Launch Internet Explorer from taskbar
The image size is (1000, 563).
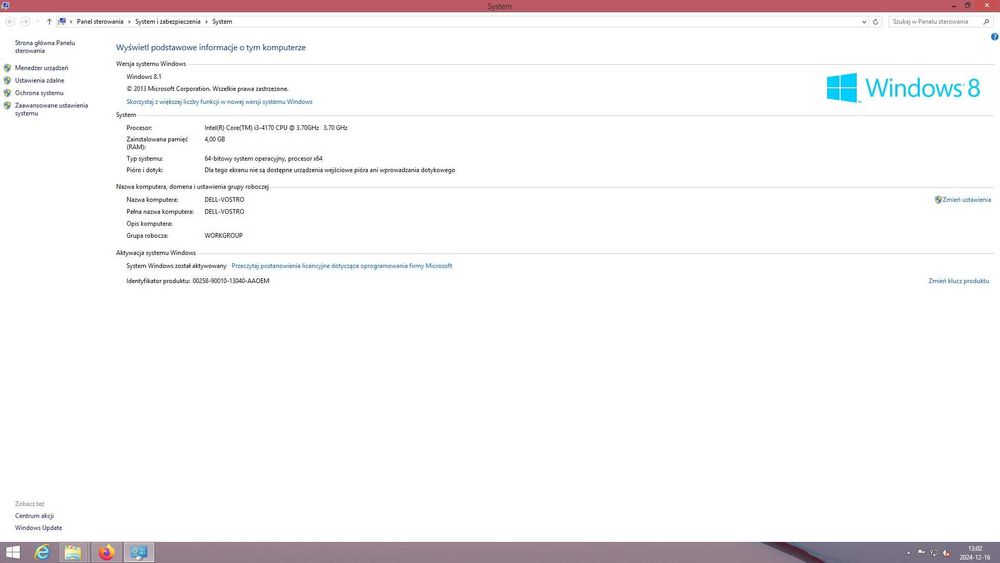pos(42,552)
